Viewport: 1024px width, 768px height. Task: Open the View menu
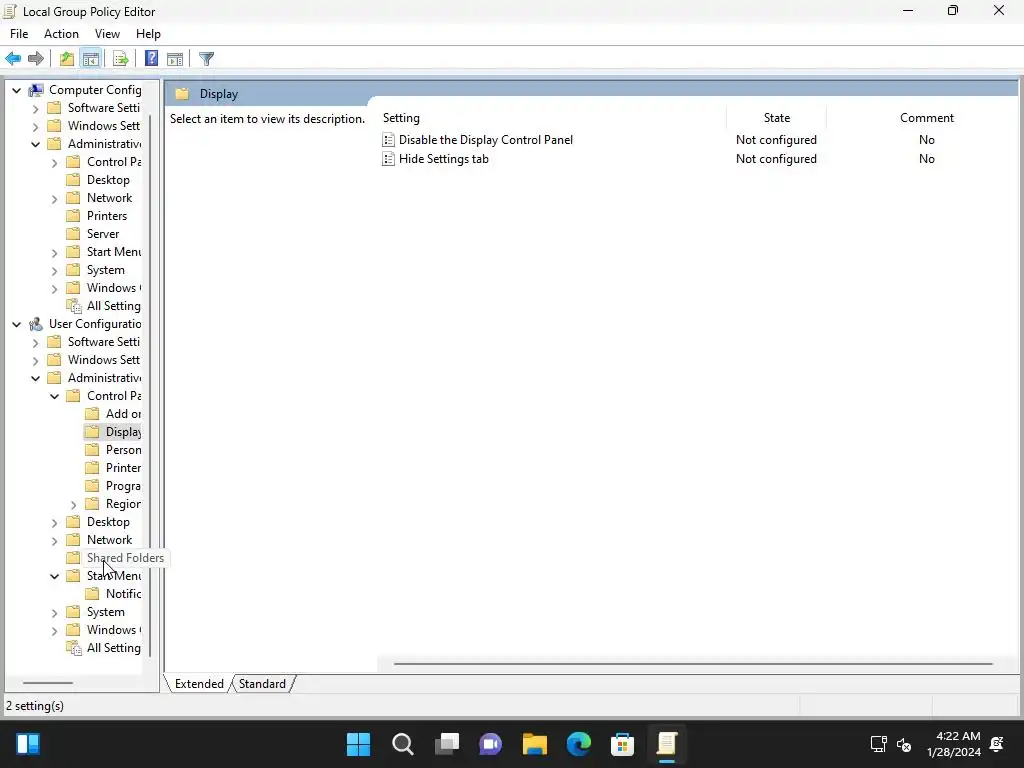point(107,34)
